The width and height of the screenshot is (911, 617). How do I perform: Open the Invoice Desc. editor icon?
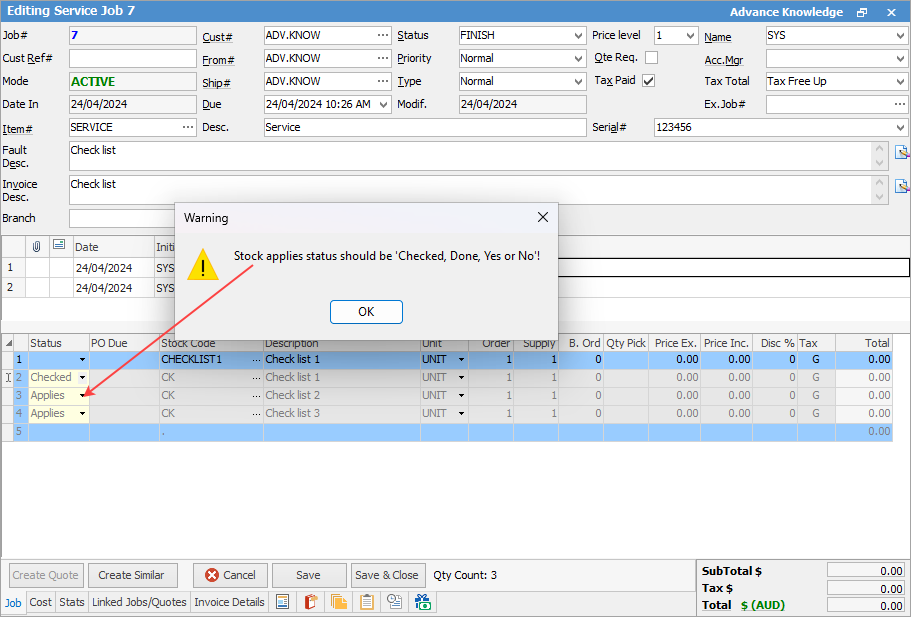tap(901, 186)
